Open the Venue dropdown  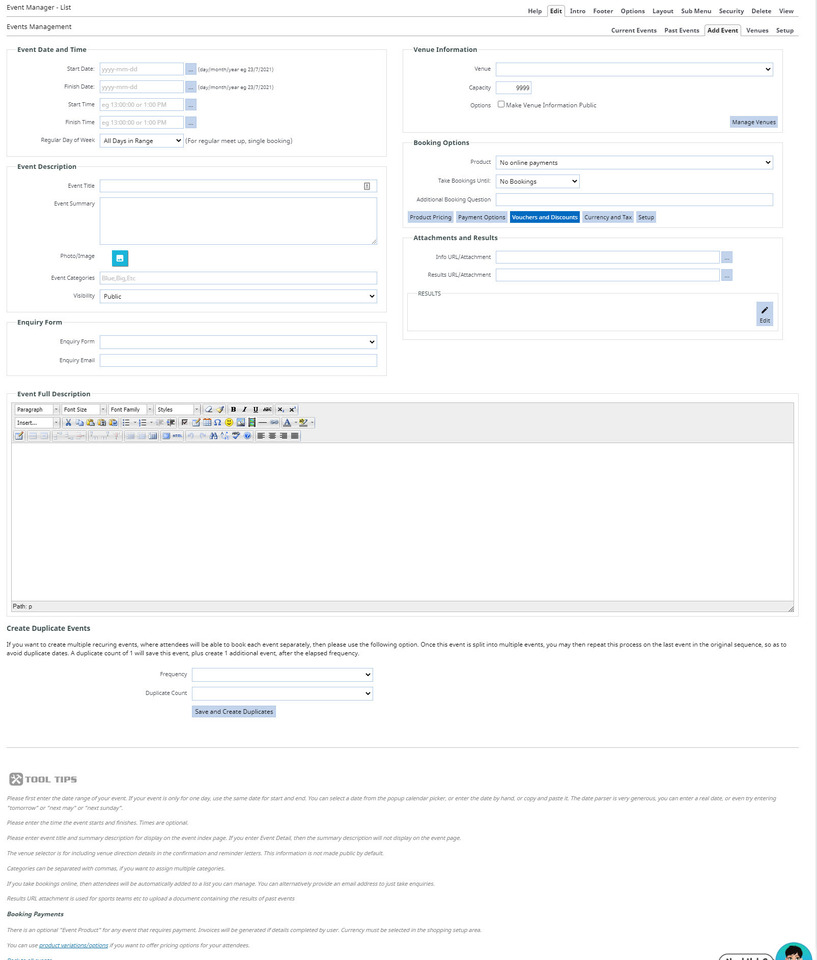(634, 69)
